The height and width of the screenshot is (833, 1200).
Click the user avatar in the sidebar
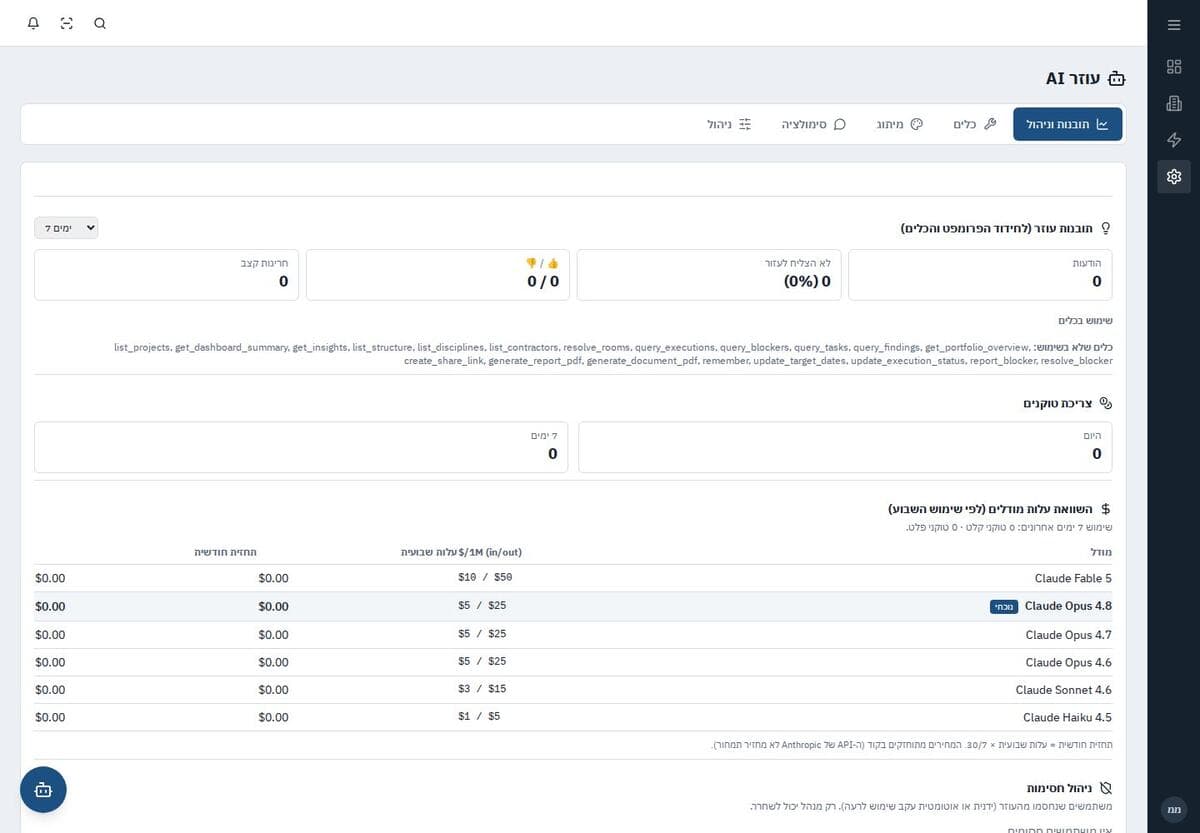pyautogui.click(x=1174, y=808)
